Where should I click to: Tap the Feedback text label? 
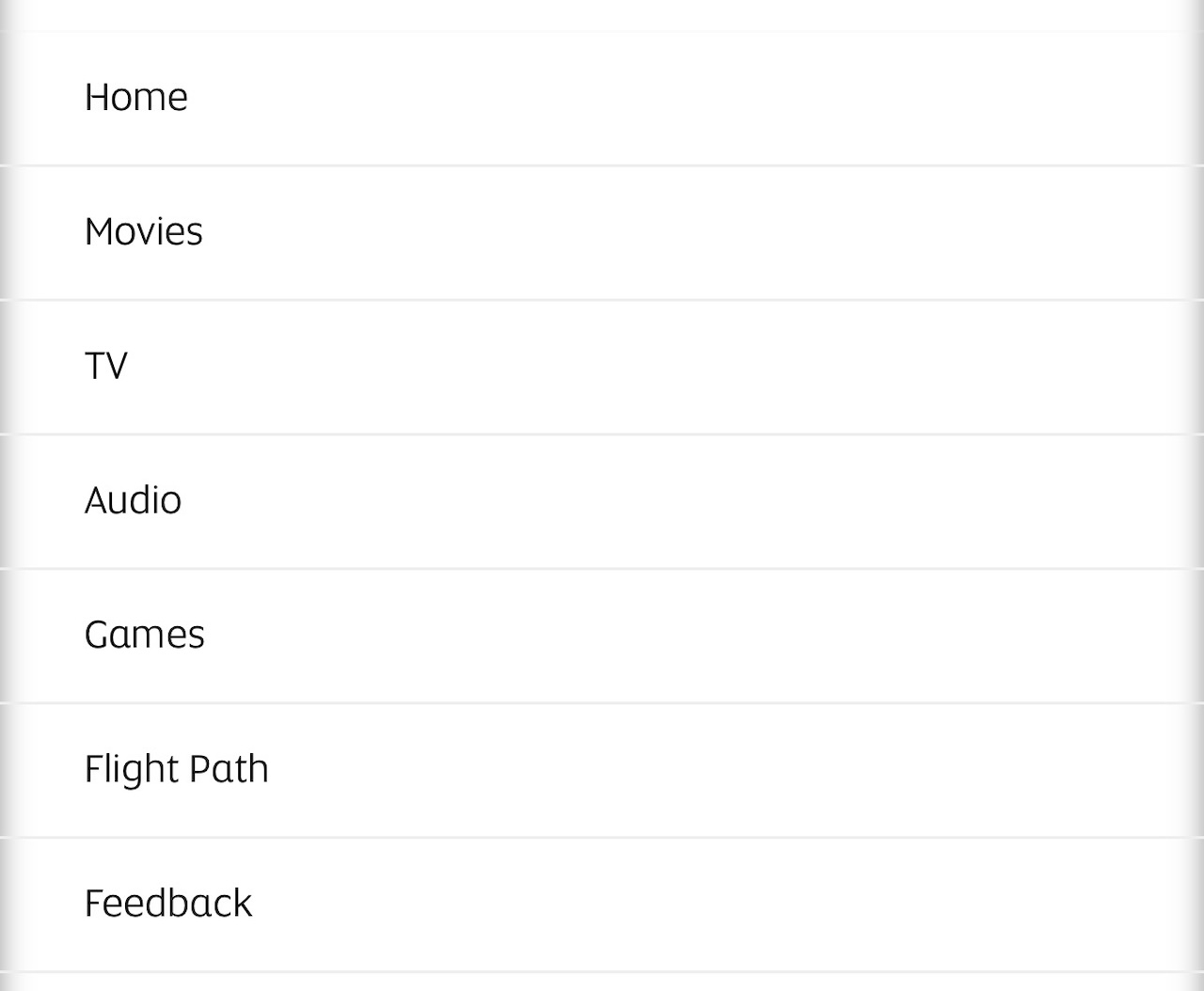click(168, 904)
